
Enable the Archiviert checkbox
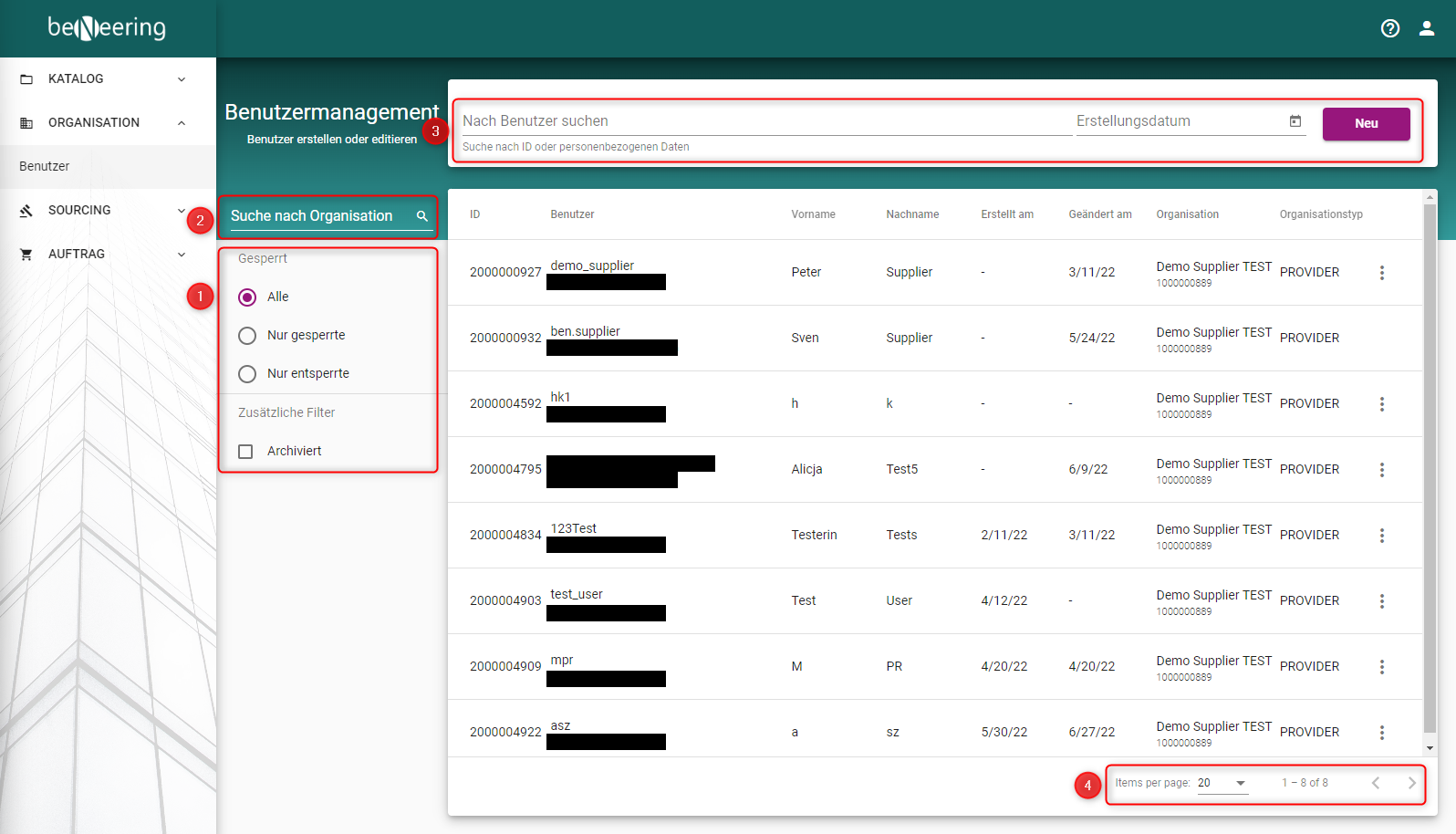(x=245, y=452)
